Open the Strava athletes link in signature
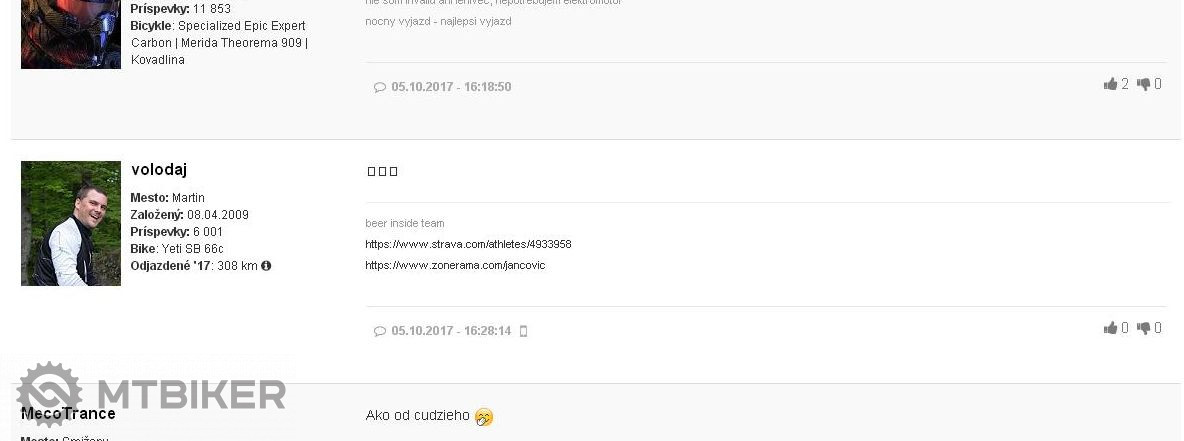The height and width of the screenshot is (441, 1184). pyautogui.click(x=468, y=244)
